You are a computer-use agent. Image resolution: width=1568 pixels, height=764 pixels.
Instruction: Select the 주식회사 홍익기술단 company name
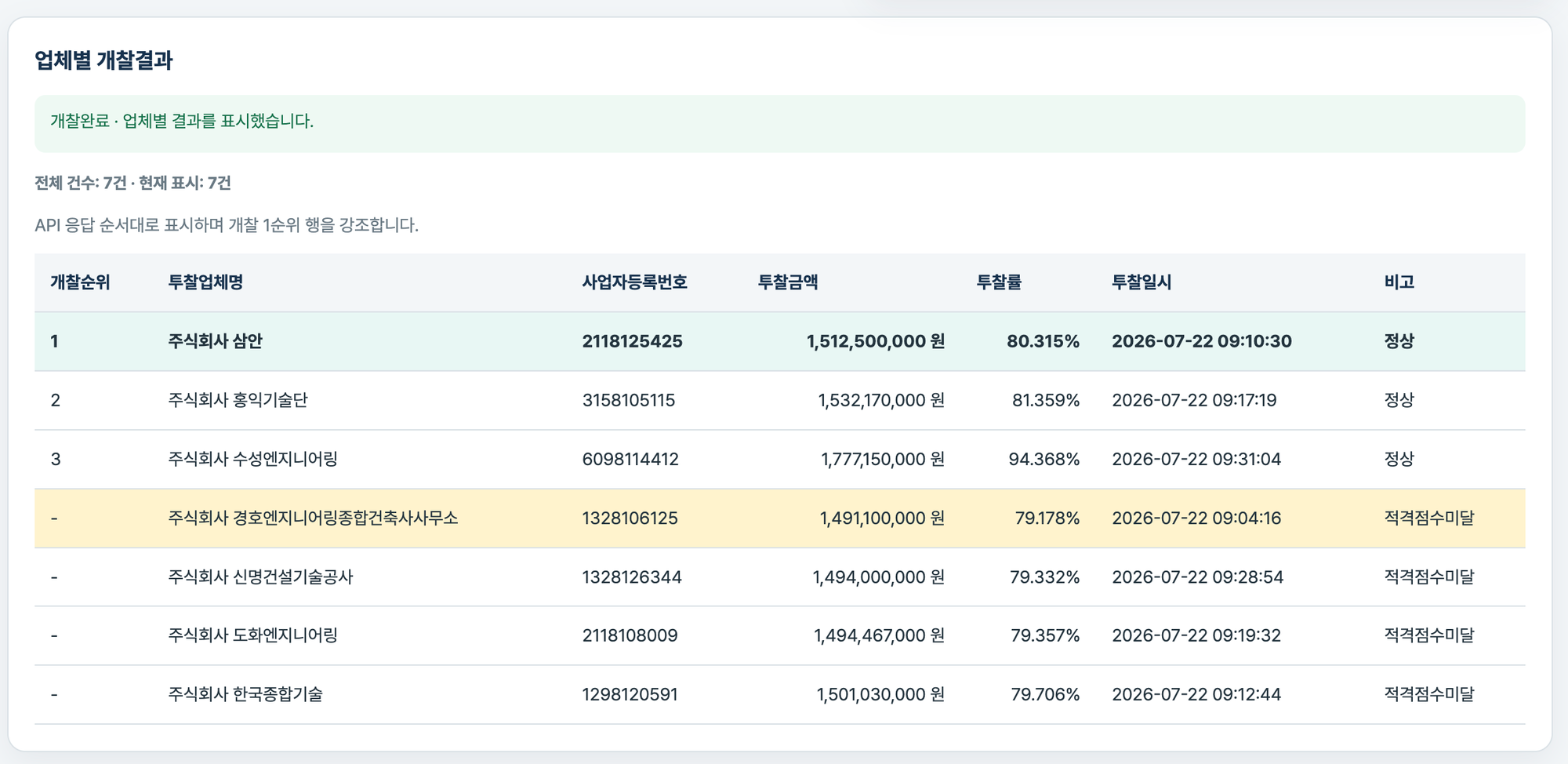[x=238, y=400]
